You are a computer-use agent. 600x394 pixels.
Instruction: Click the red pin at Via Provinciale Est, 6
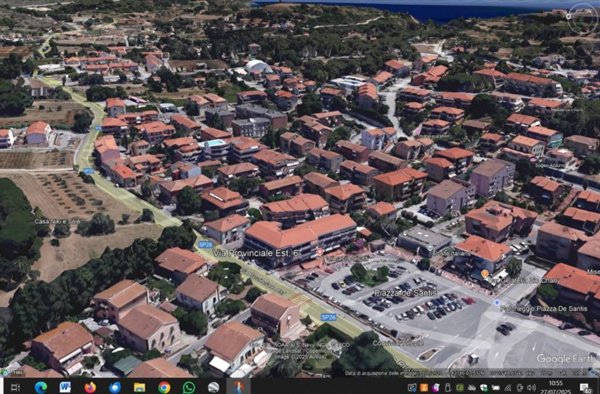(320, 252)
